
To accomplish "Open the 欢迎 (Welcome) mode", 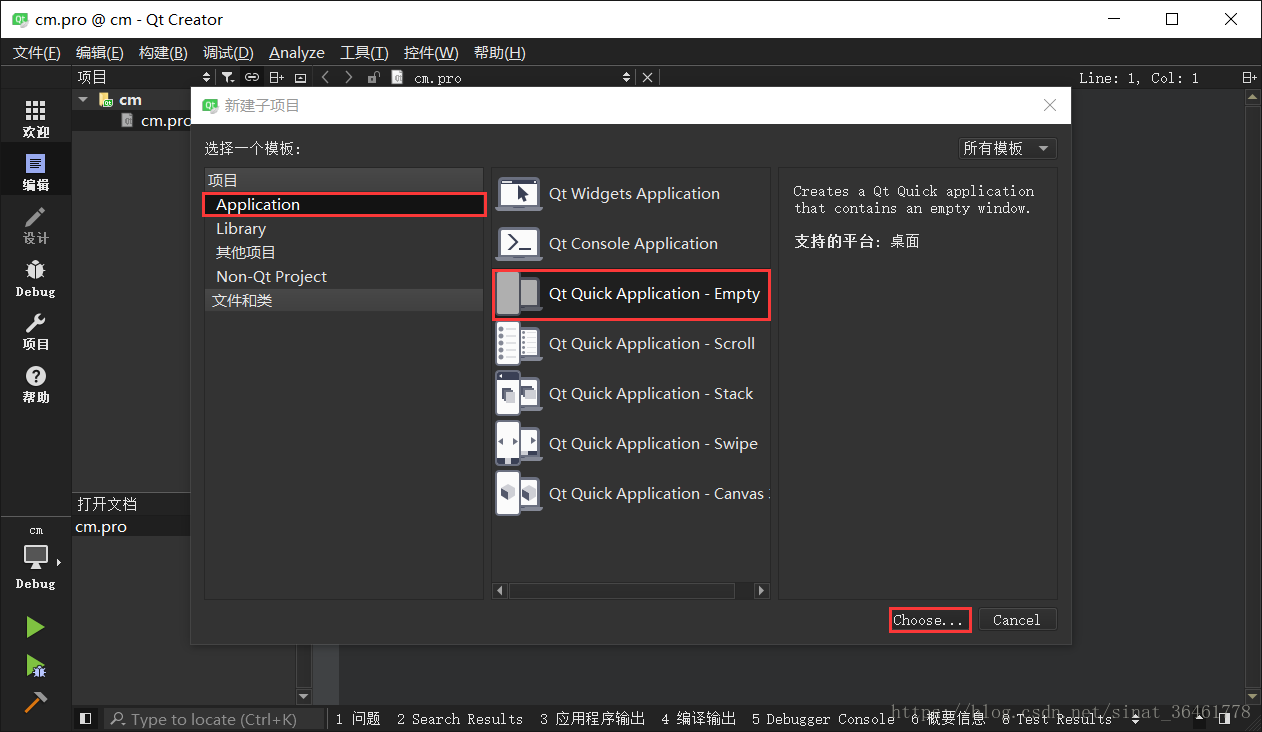I will click(36, 119).
